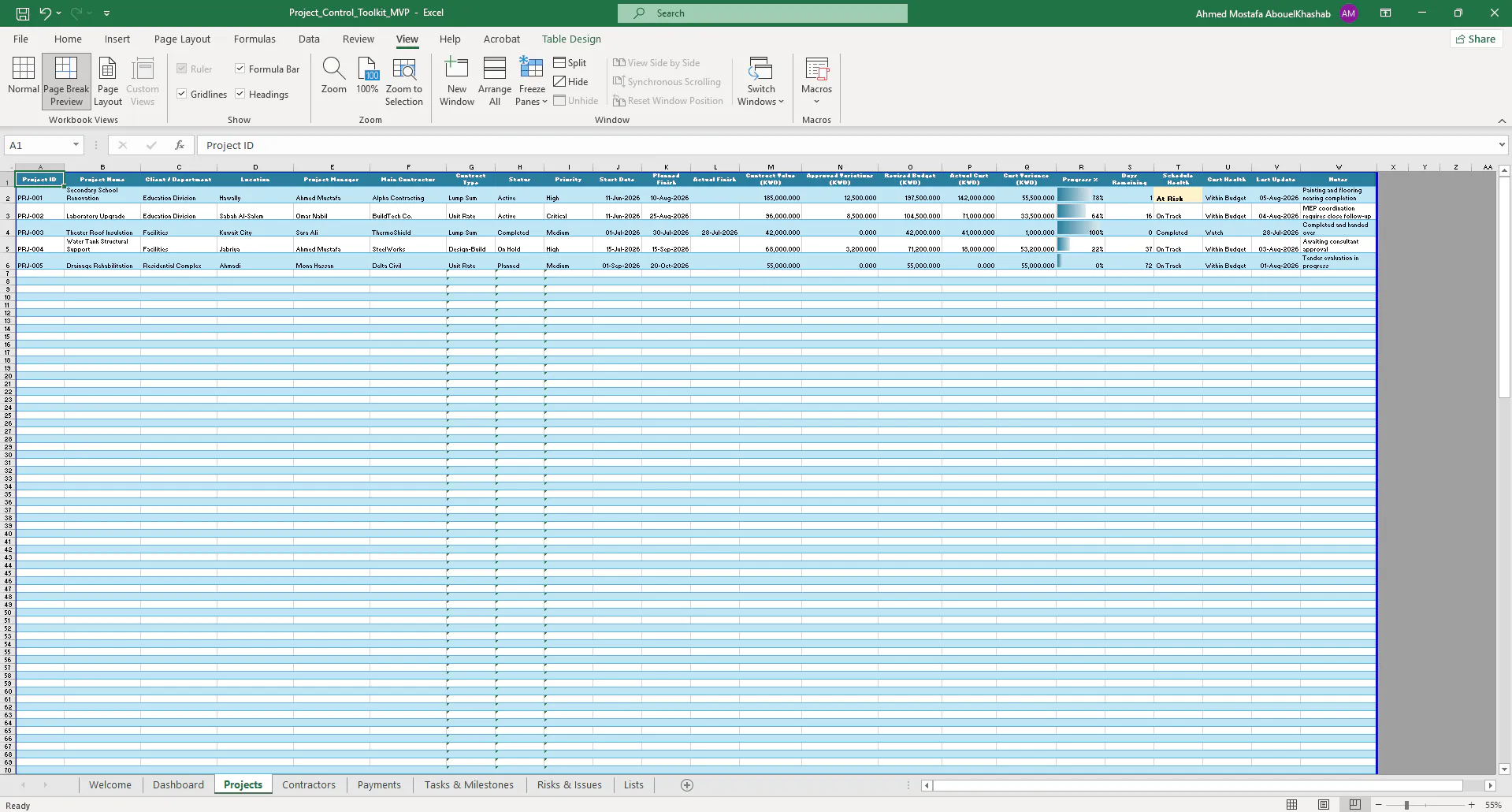Screen dimensions: 1512x812
Task: Open the Undo history dropdown arrow
Action: point(59,13)
